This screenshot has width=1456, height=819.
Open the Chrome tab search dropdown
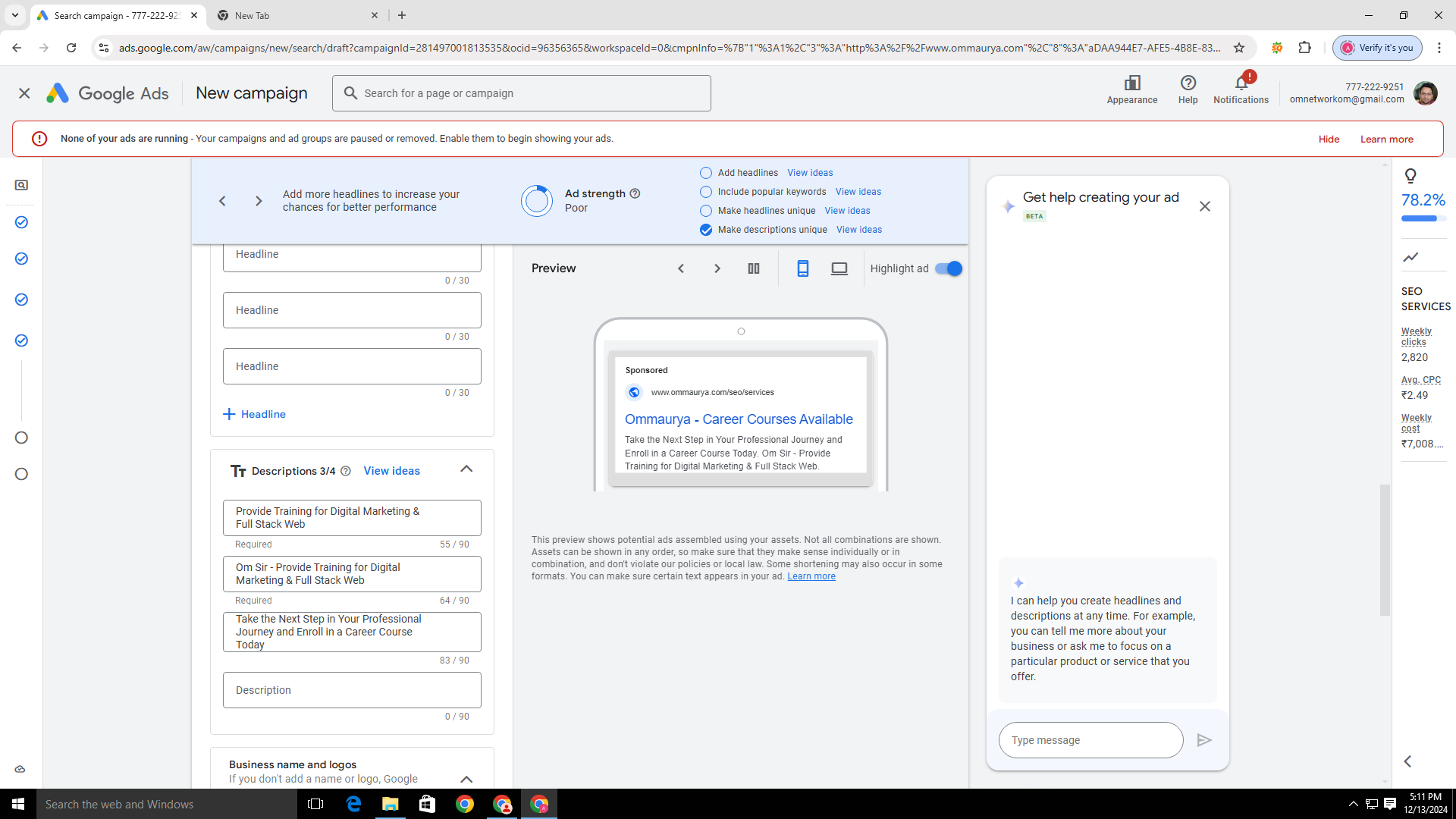pyautogui.click(x=15, y=15)
